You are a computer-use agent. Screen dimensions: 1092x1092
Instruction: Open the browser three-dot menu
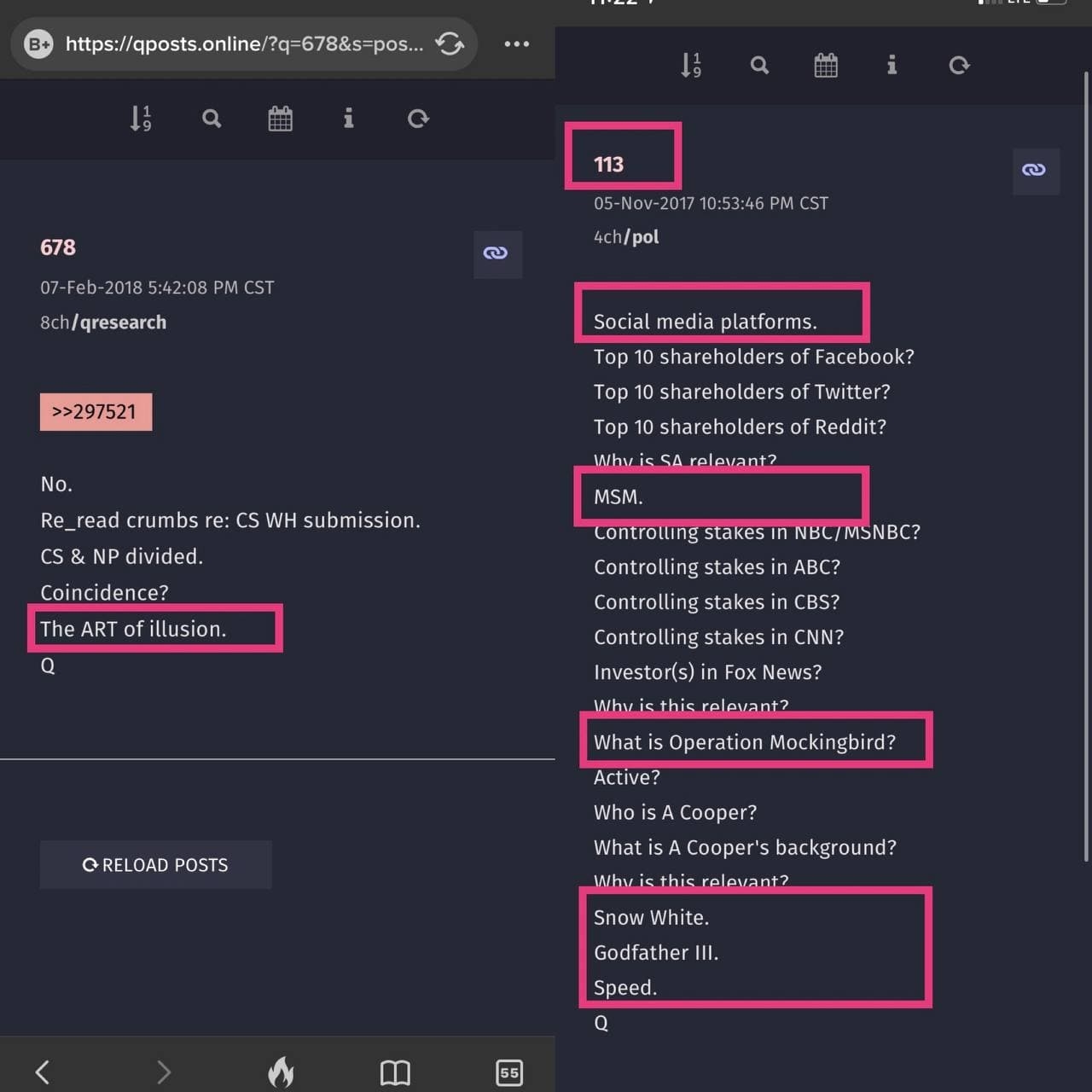pos(516,44)
